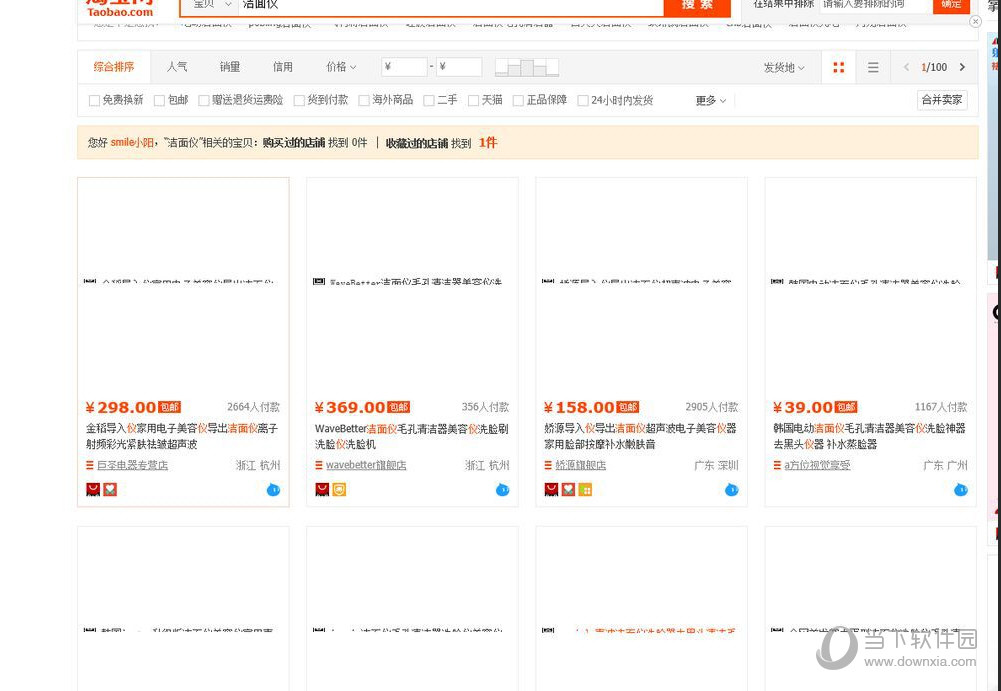Switch to list view layout icon

873,67
